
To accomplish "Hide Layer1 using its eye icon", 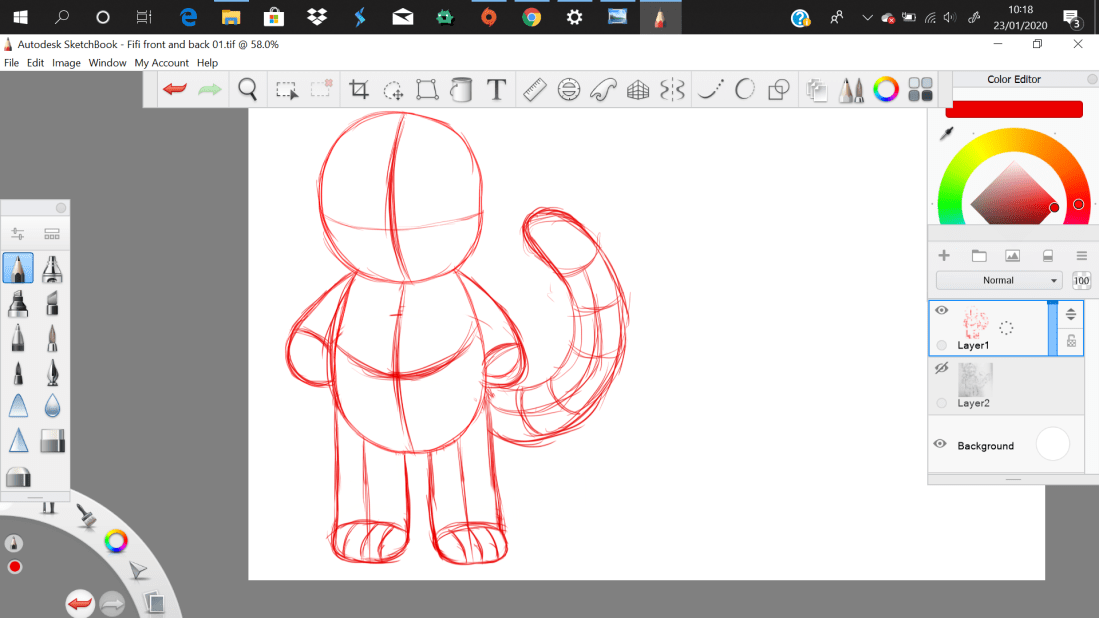I will pos(941,311).
